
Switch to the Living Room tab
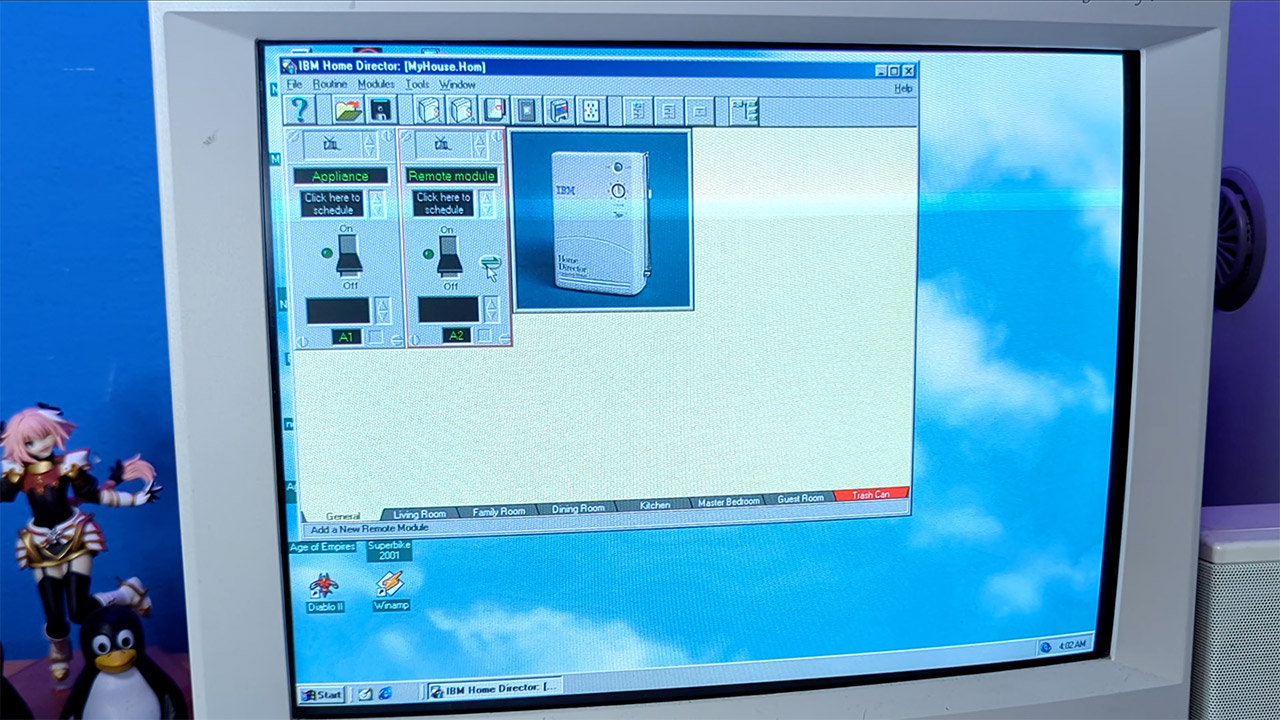420,514
